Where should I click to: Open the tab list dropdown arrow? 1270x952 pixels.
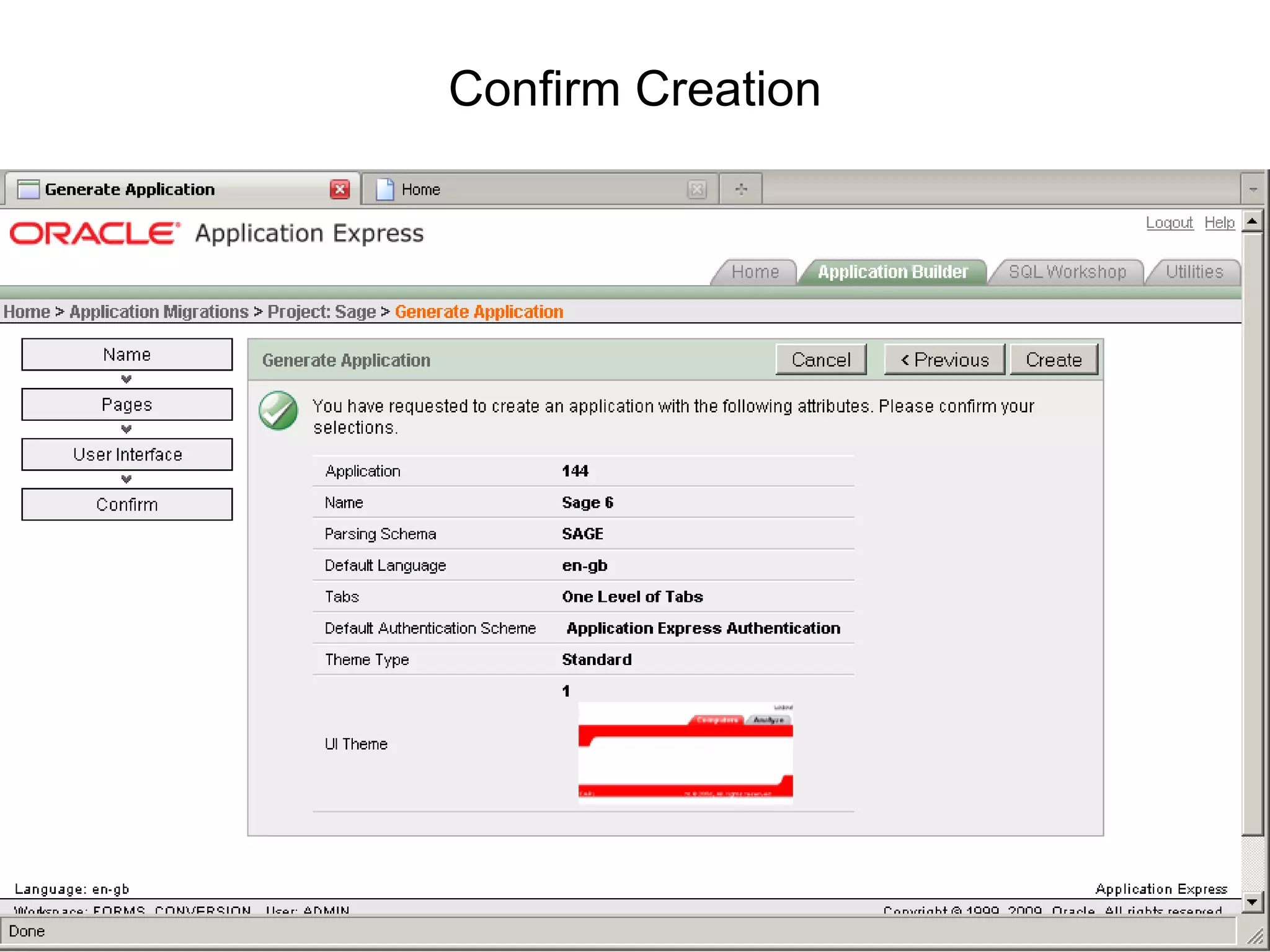click(x=1253, y=189)
